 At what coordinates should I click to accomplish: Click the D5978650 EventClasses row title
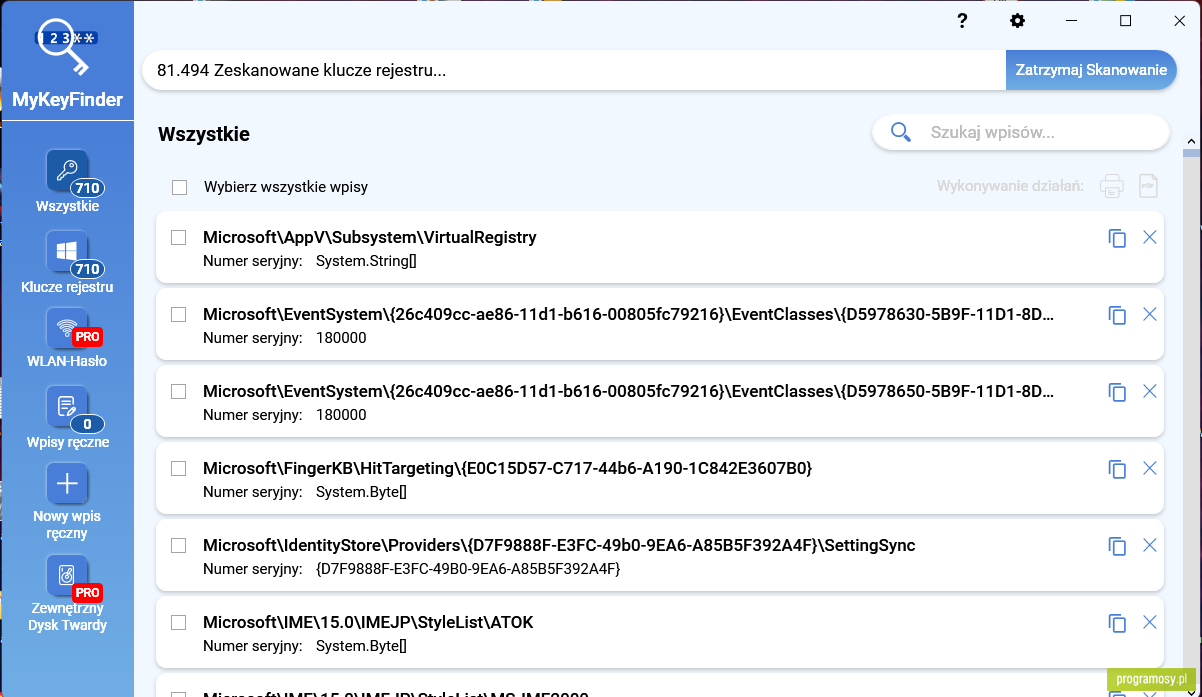tap(628, 391)
